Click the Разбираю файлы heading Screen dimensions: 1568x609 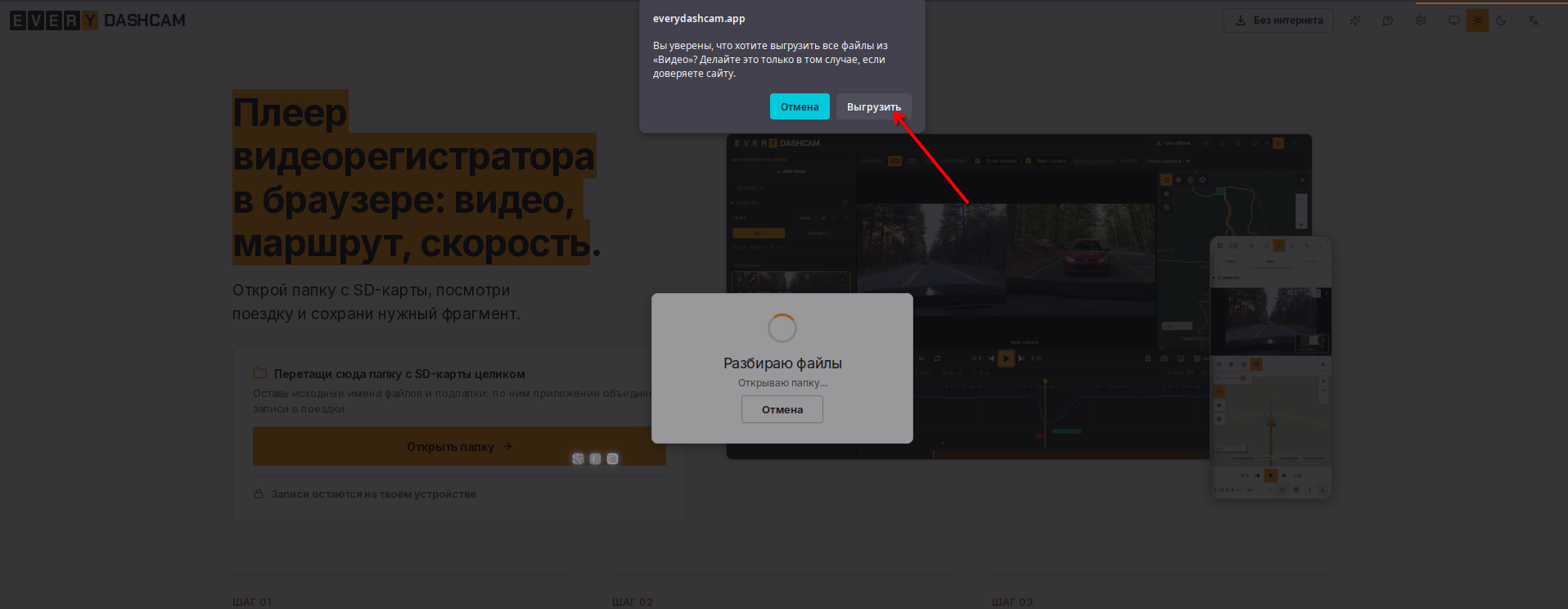[782, 363]
